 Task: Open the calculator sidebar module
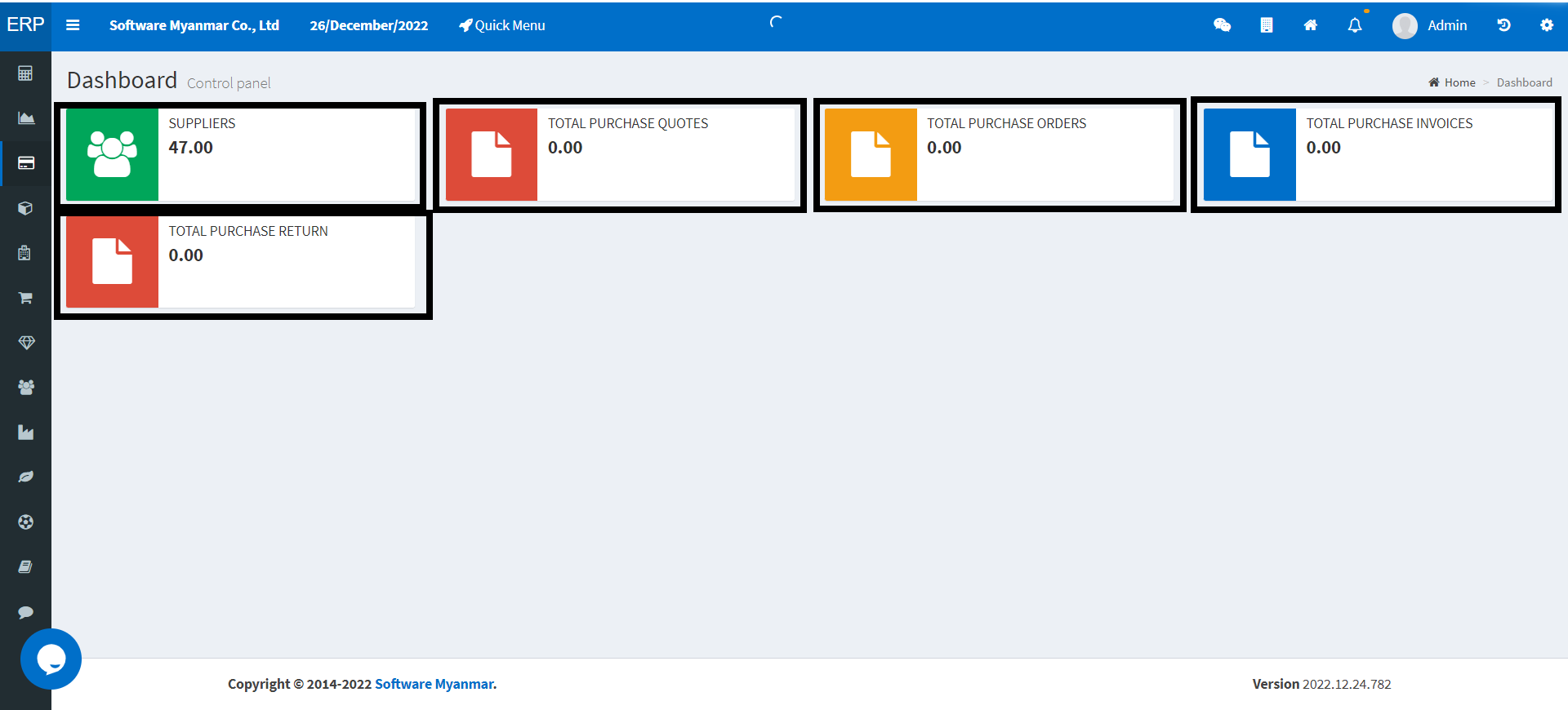coord(25,73)
